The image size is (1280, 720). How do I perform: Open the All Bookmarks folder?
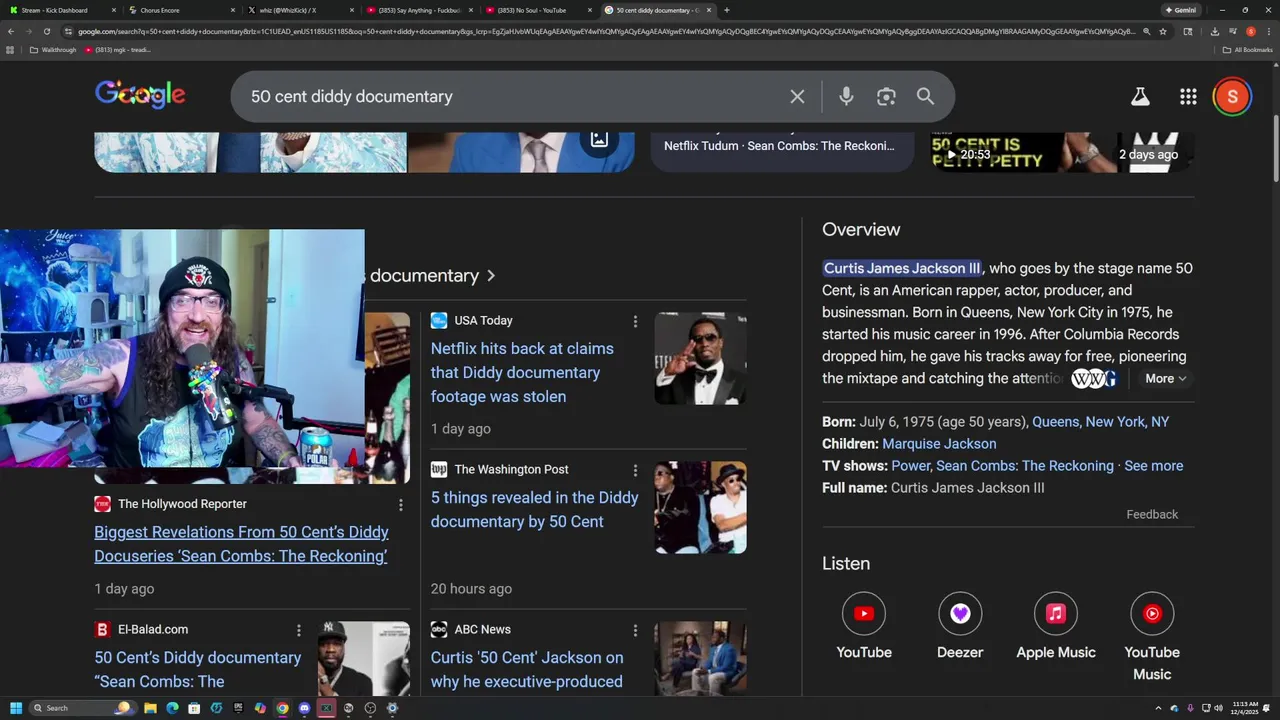1247,50
